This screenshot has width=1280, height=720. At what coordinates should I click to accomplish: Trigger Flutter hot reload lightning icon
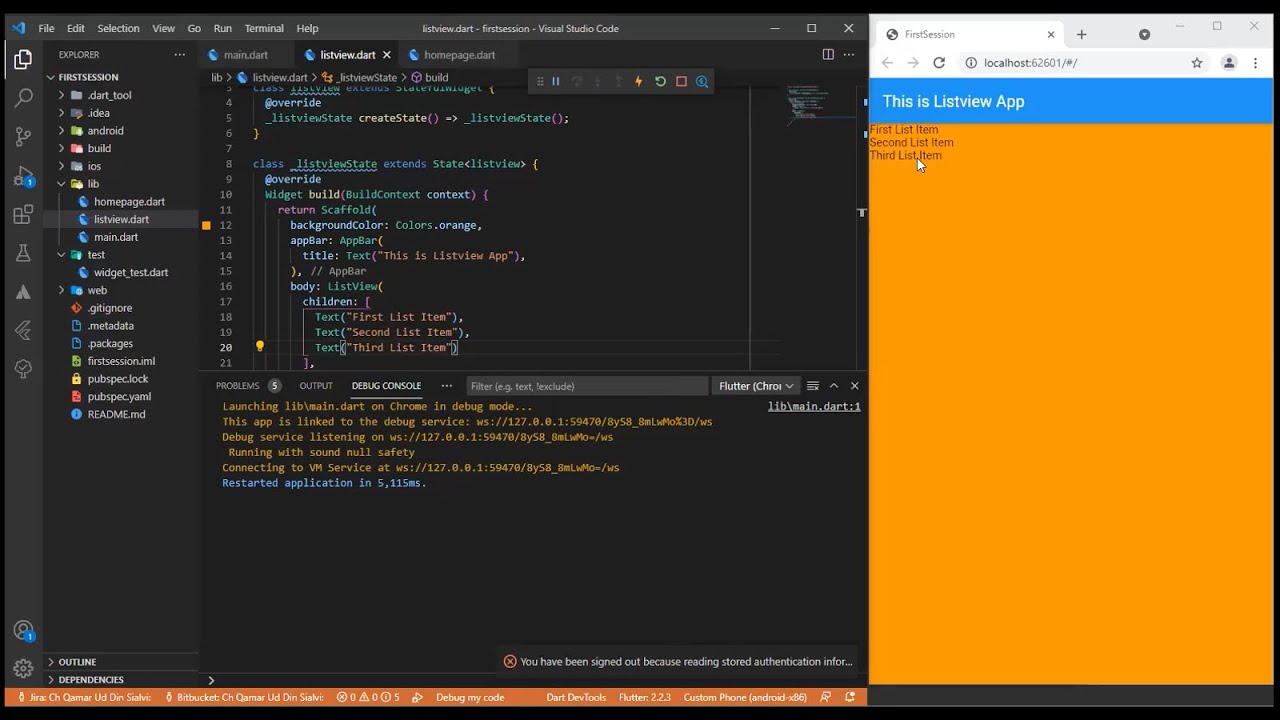(x=638, y=82)
